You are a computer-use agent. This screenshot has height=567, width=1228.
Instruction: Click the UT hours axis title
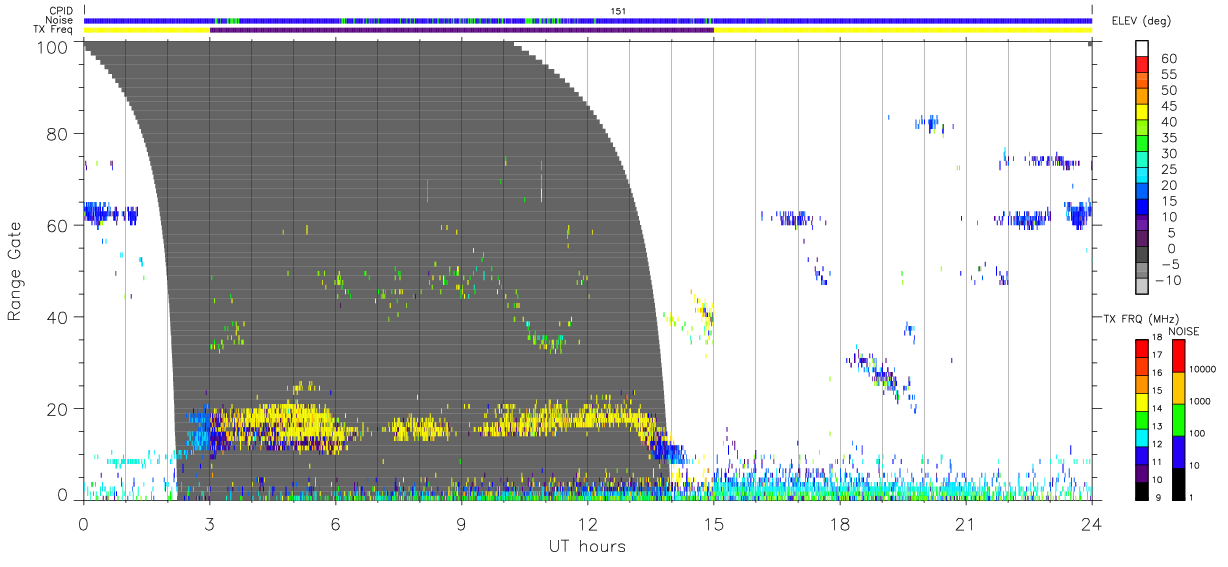coord(586,547)
